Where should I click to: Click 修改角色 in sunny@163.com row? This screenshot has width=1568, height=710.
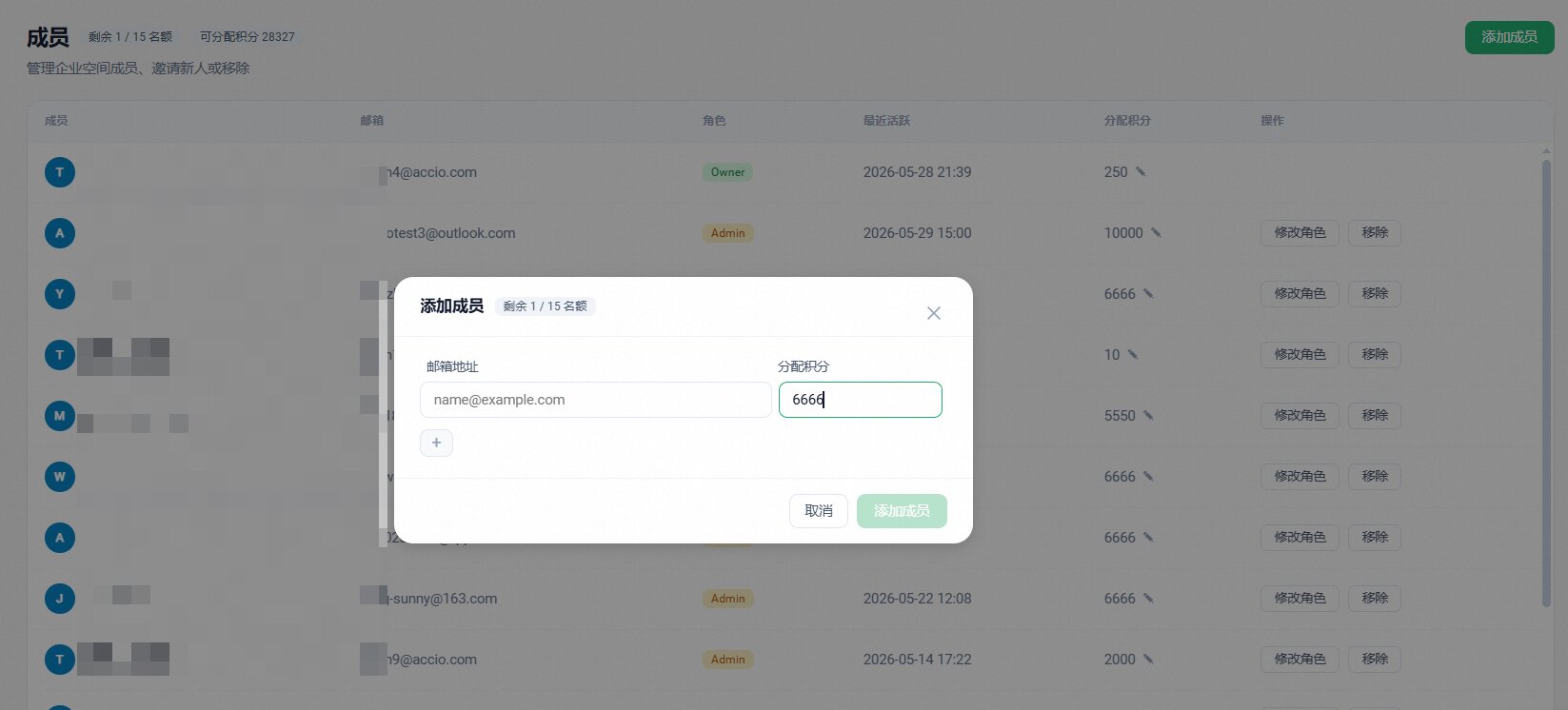click(1300, 599)
